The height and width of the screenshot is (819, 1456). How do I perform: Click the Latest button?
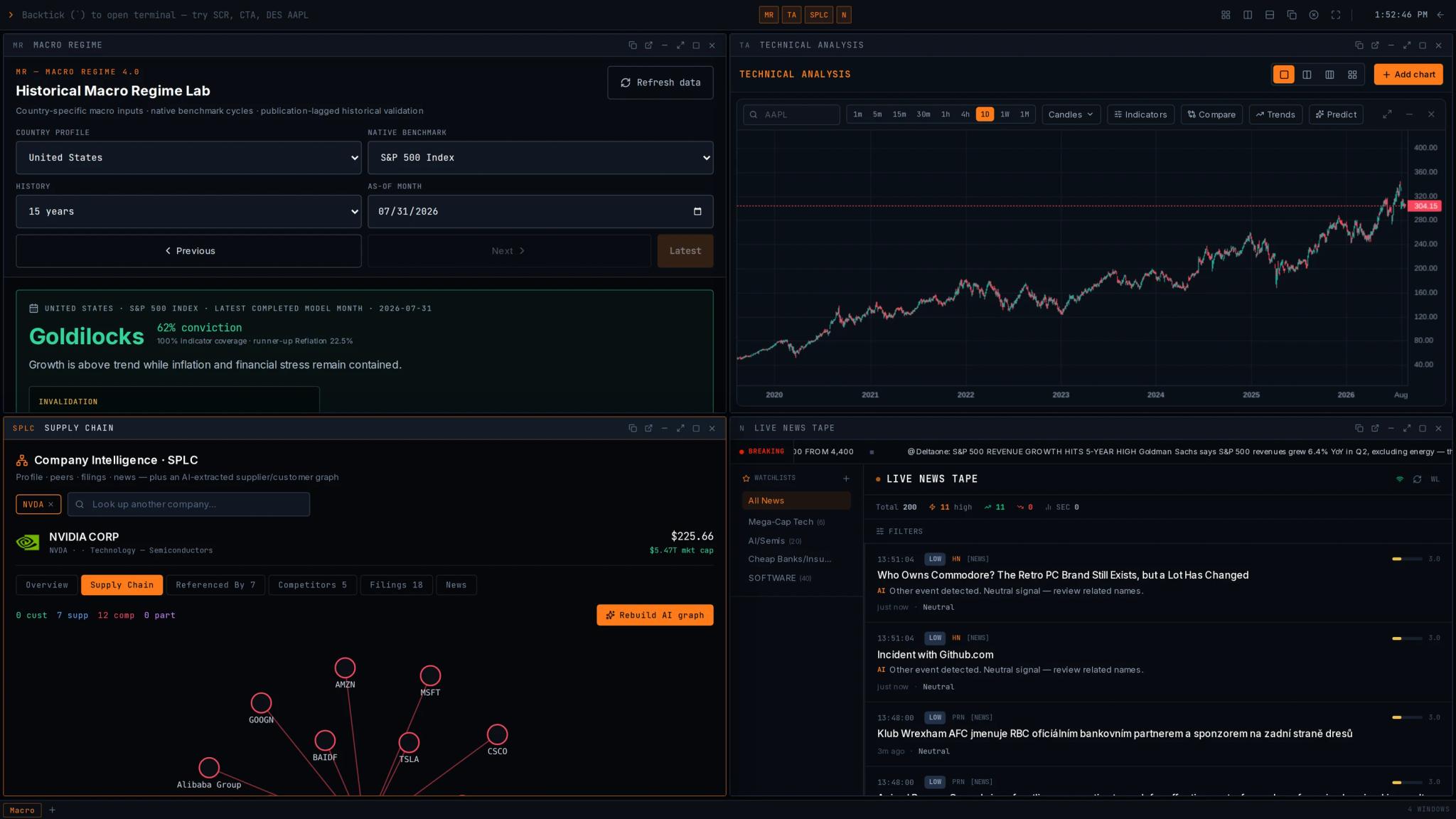coord(685,251)
